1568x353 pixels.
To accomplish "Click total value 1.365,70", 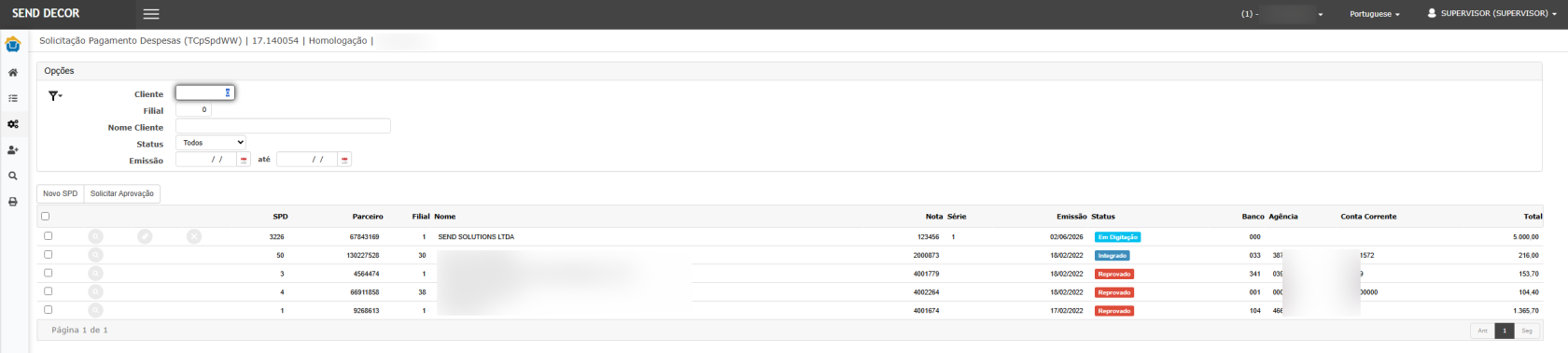I will click(x=1526, y=311).
